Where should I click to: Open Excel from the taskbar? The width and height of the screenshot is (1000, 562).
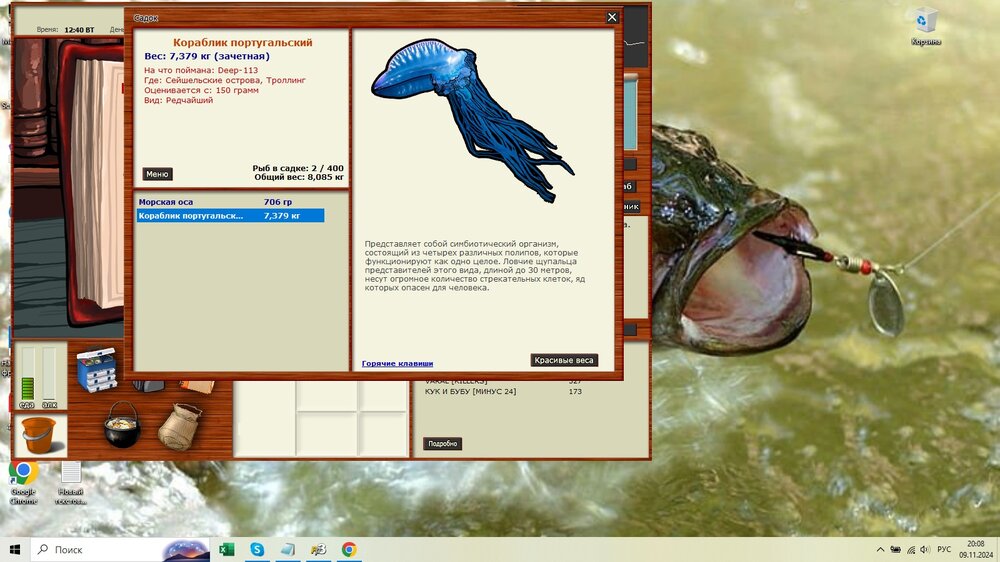click(x=227, y=550)
